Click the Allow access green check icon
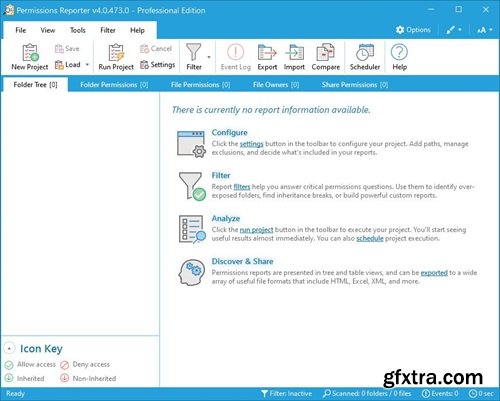 [9, 365]
